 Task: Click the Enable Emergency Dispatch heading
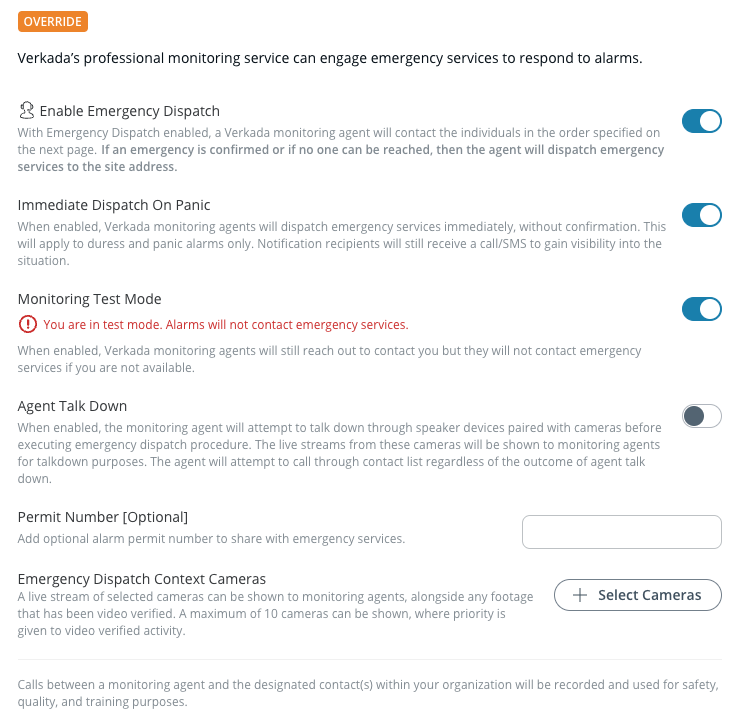tap(129, 111)
